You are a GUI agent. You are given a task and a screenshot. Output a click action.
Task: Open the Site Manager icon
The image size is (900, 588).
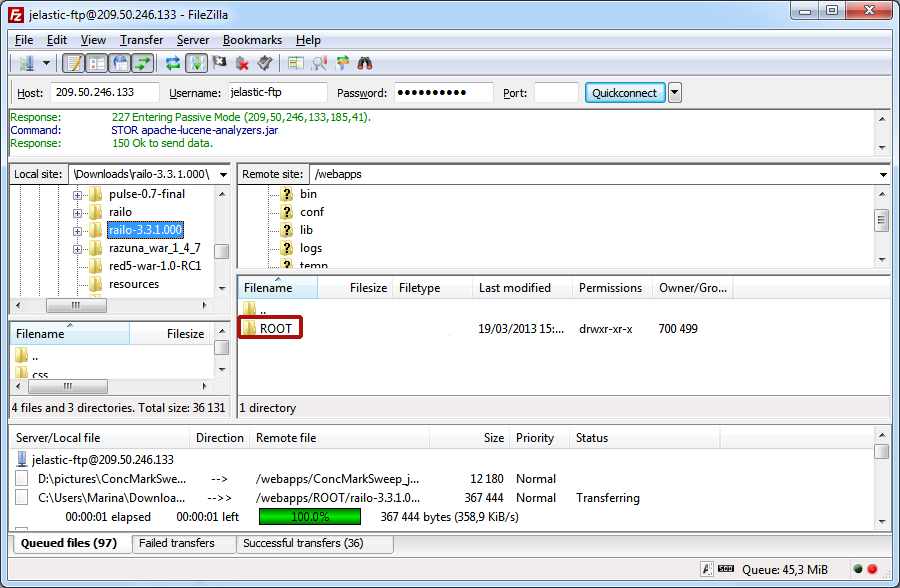(27, 63)
